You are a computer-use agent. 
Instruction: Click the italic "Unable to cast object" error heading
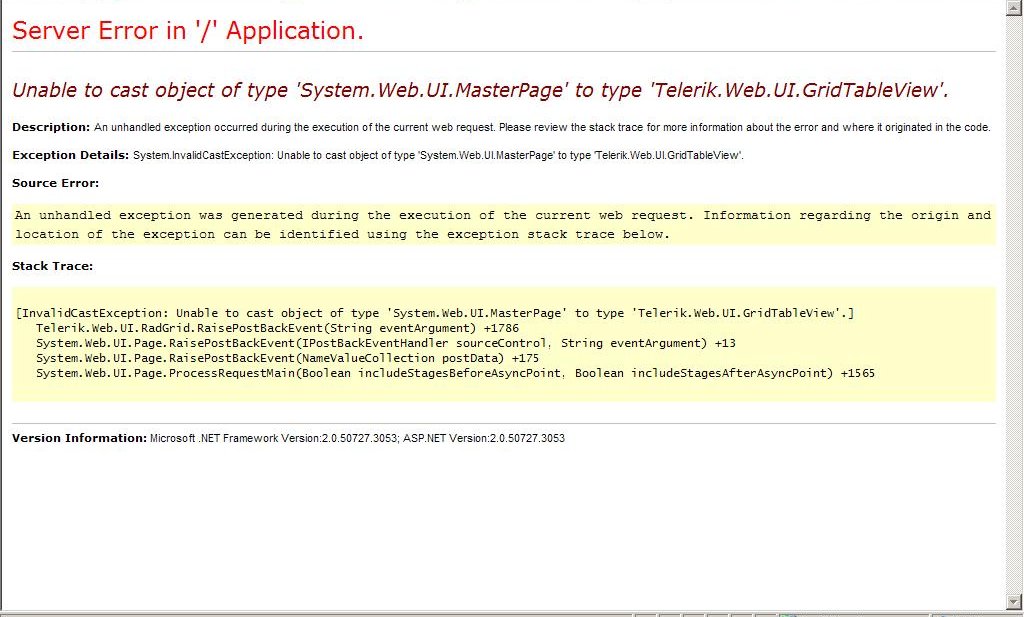pyautogui.click(x=480, y=90)
